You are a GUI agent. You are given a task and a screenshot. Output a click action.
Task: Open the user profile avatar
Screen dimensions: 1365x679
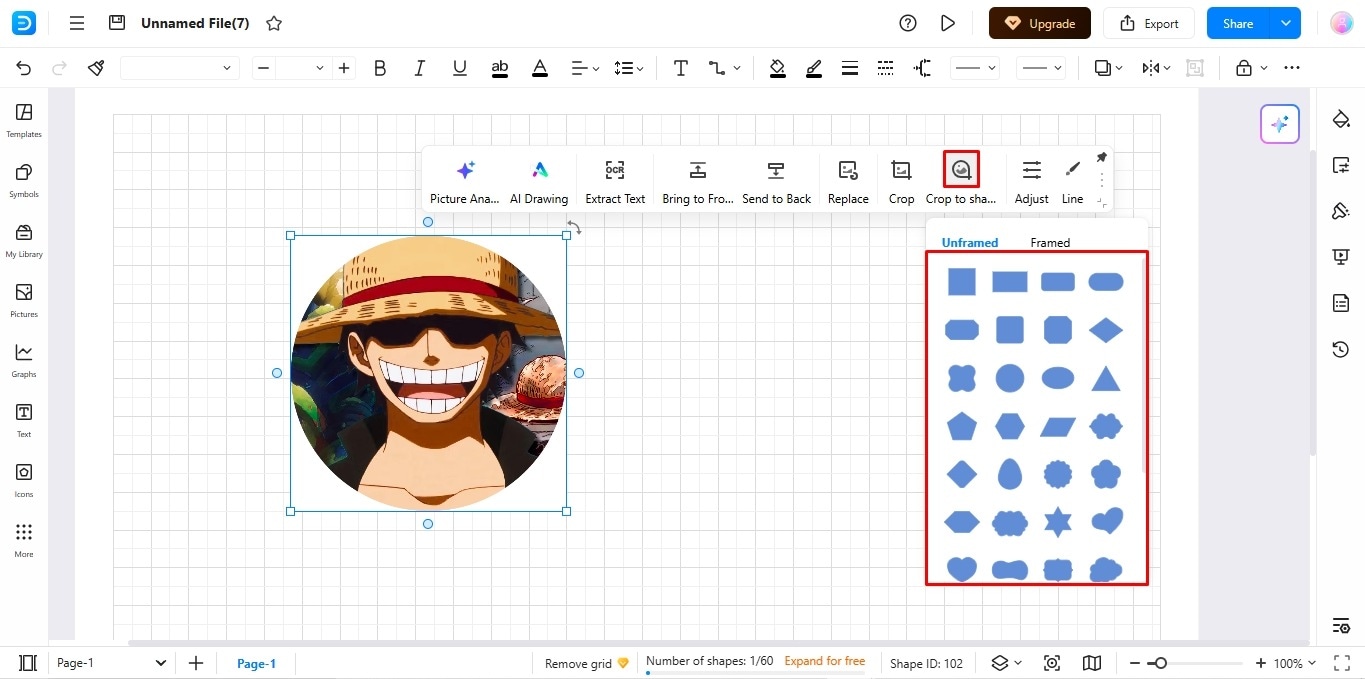coord(1341,23)
